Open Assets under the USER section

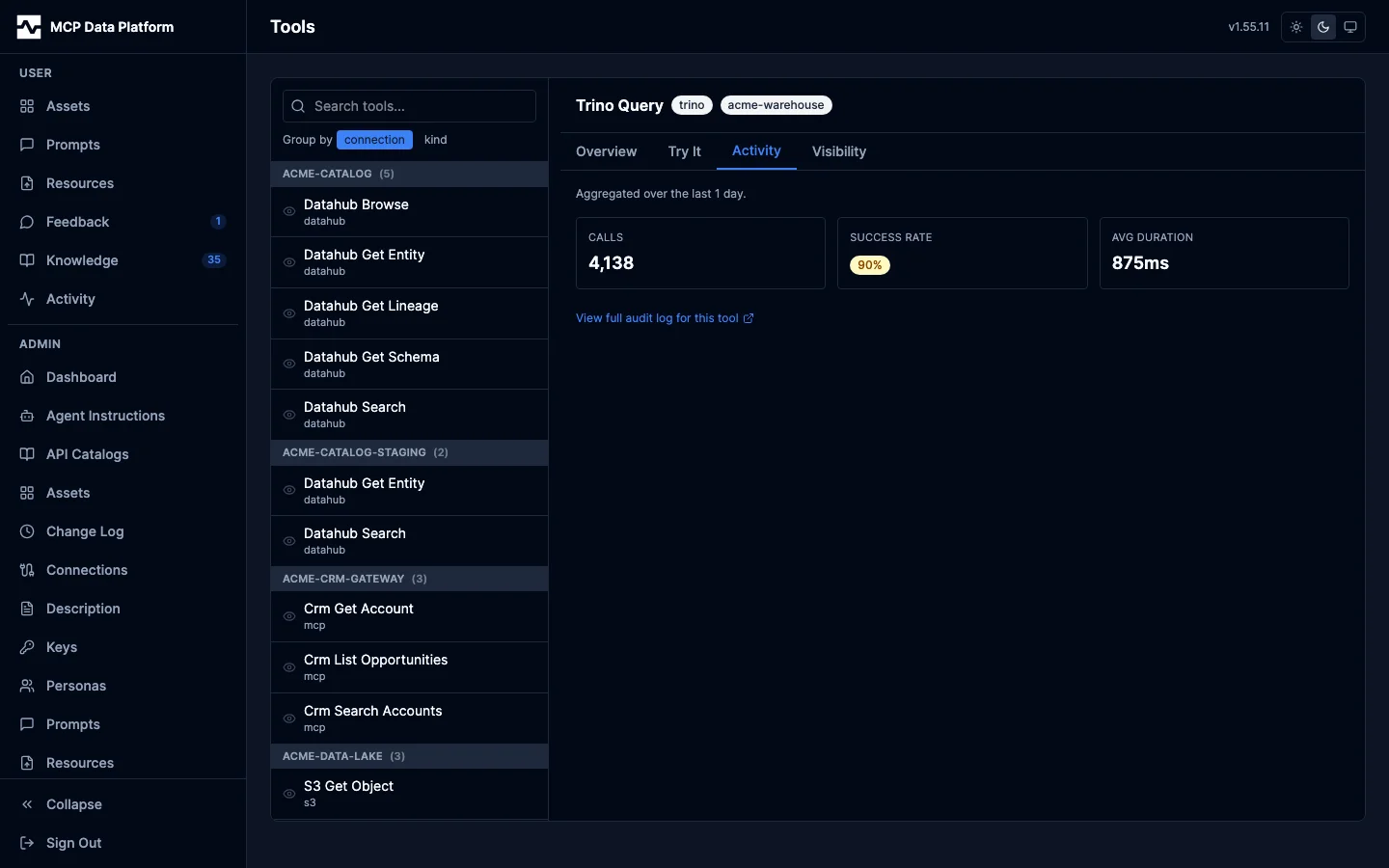tap(123, 106)
